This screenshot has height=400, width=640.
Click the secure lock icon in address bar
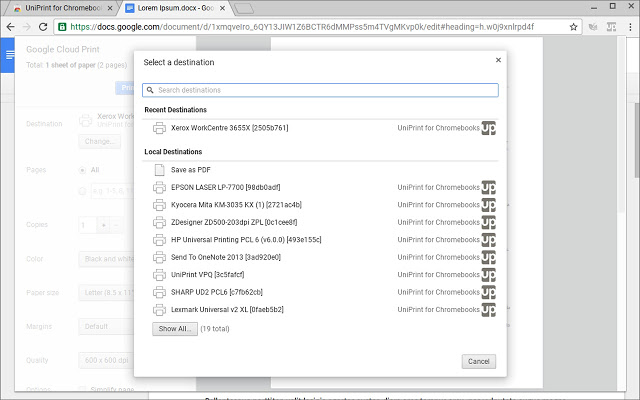(x=62, y=27)
